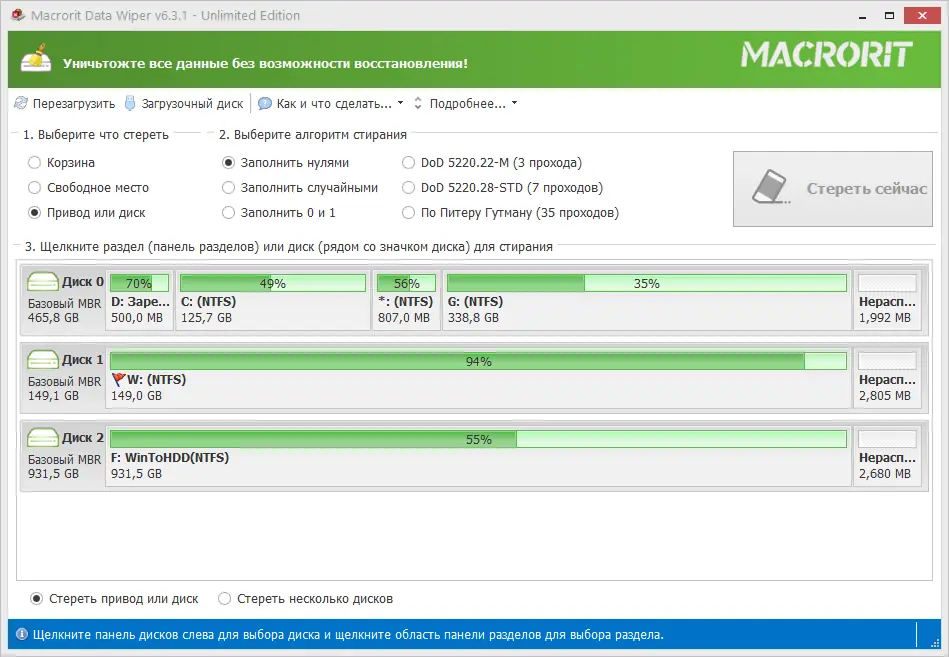Screen dimensions: 949x657
Task: Select G: (NTFS) 338,8 GB partition
Action: pos(646,301)
